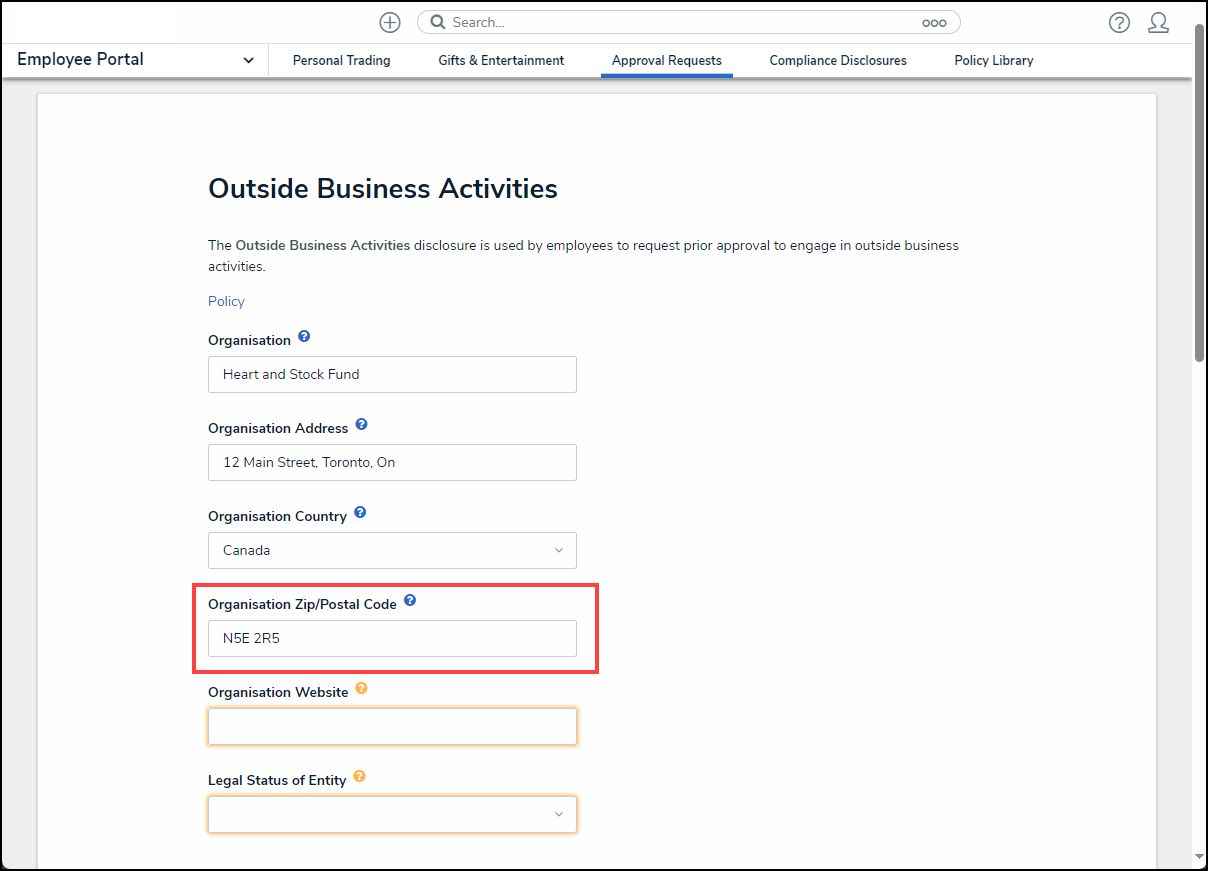Open the Compliance Disclosures tab

(x=838, y=60)
